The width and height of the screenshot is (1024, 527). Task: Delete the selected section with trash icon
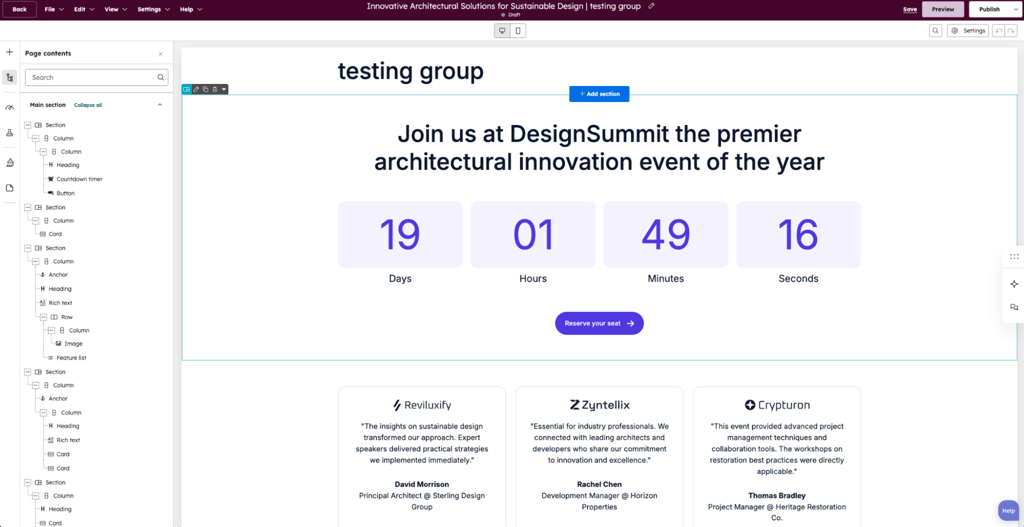pos(214,89)
